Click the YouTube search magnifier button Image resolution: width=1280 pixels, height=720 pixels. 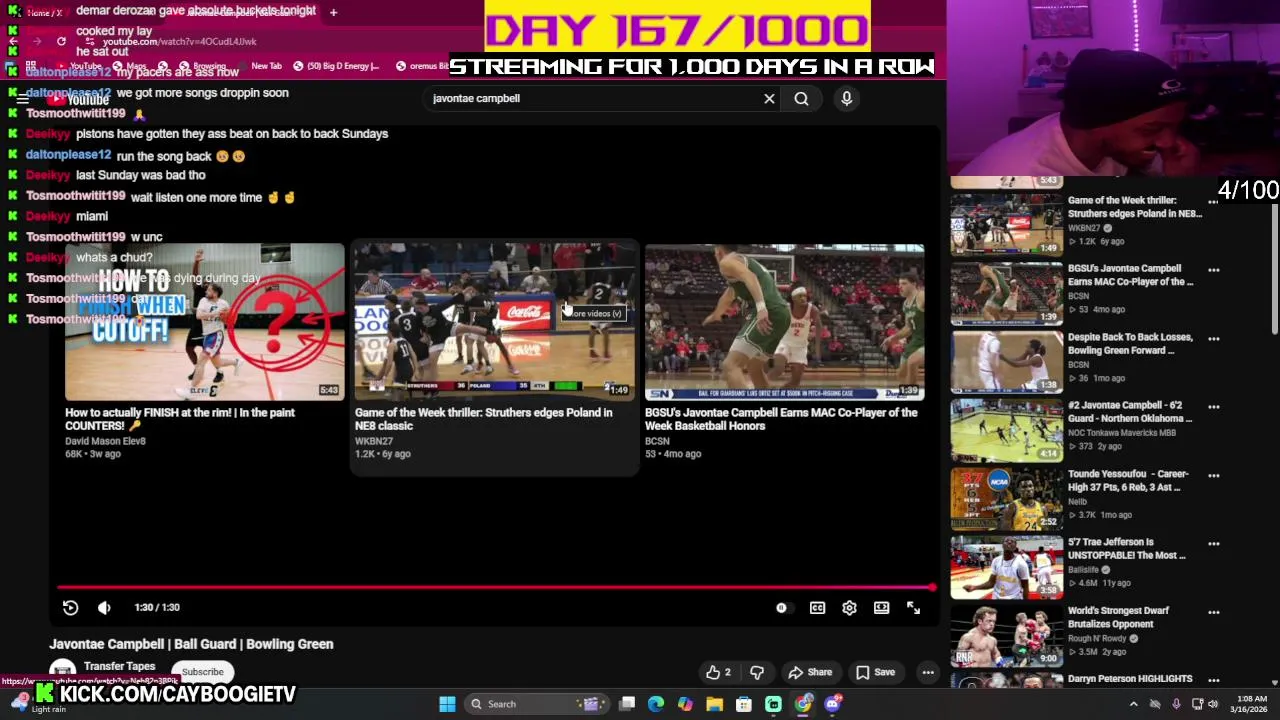point(801,99)
